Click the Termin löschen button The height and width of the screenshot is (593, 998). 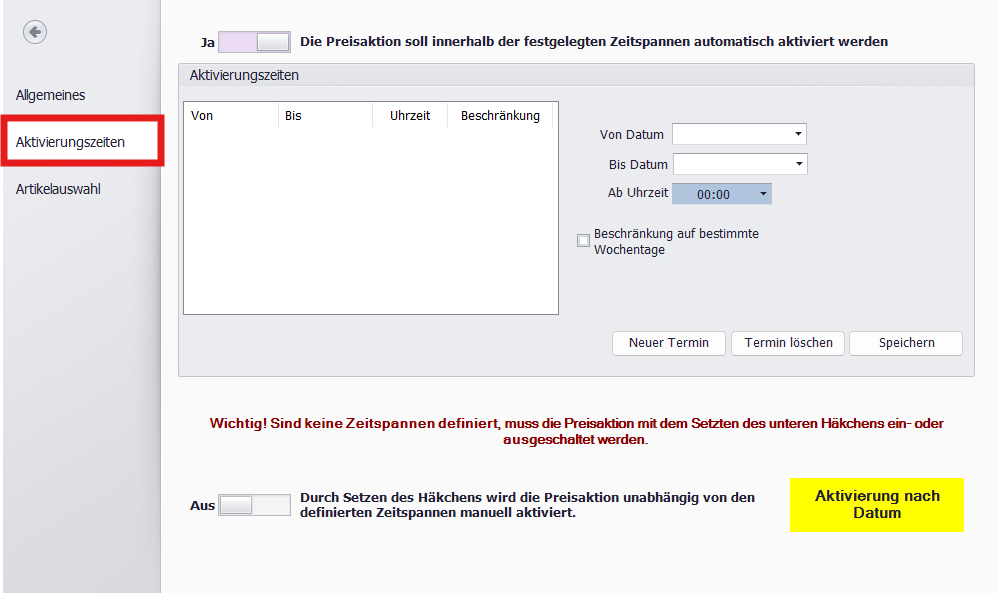[788, 343]
